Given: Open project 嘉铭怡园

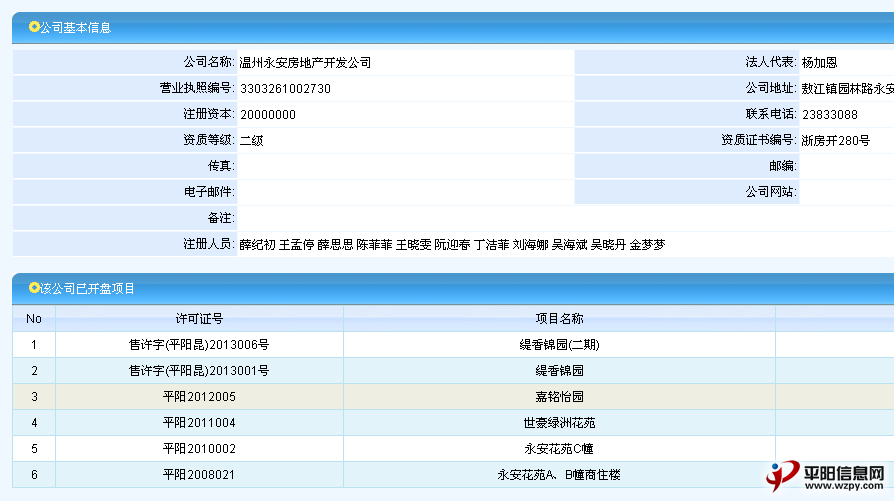Looking at the screenshot, I should 559,397.
